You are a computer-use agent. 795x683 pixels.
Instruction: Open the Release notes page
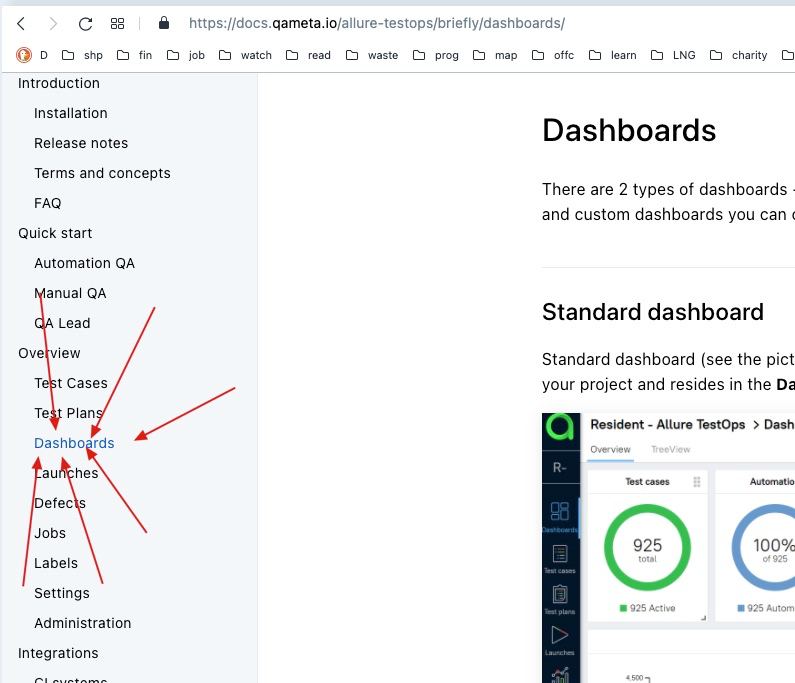(81, 143)
